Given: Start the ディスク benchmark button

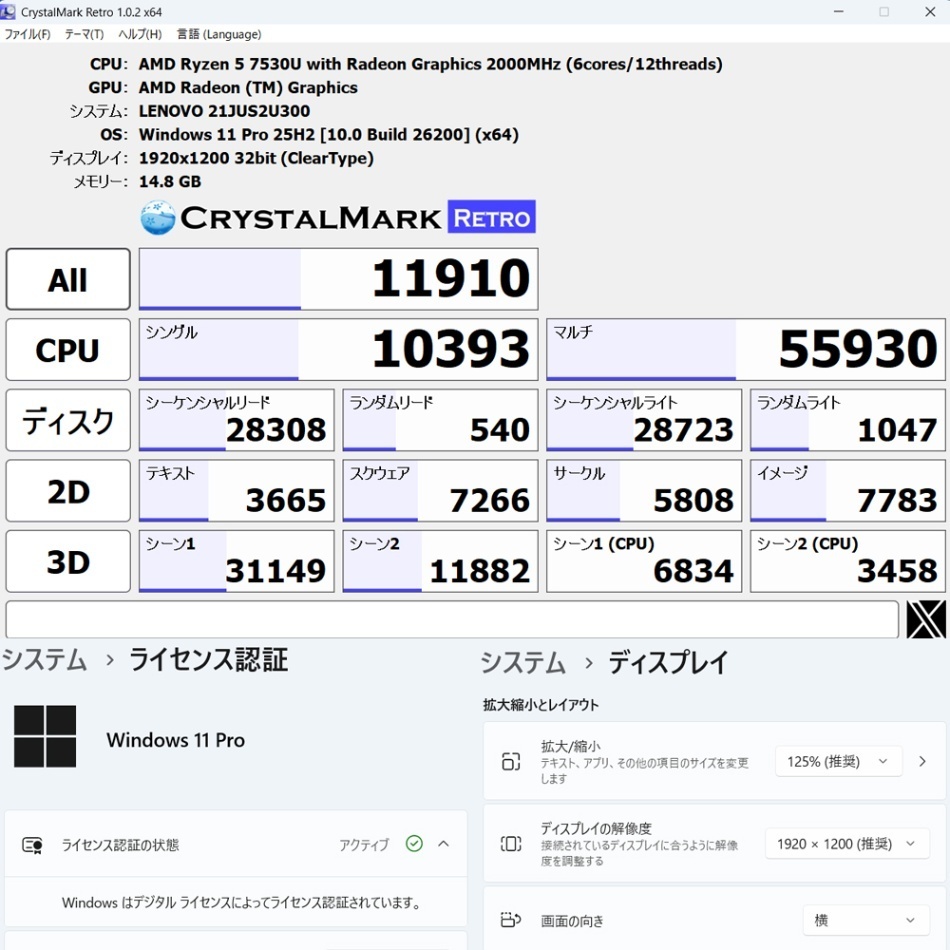Looking at the screenshot, I should tap(68, 420).
